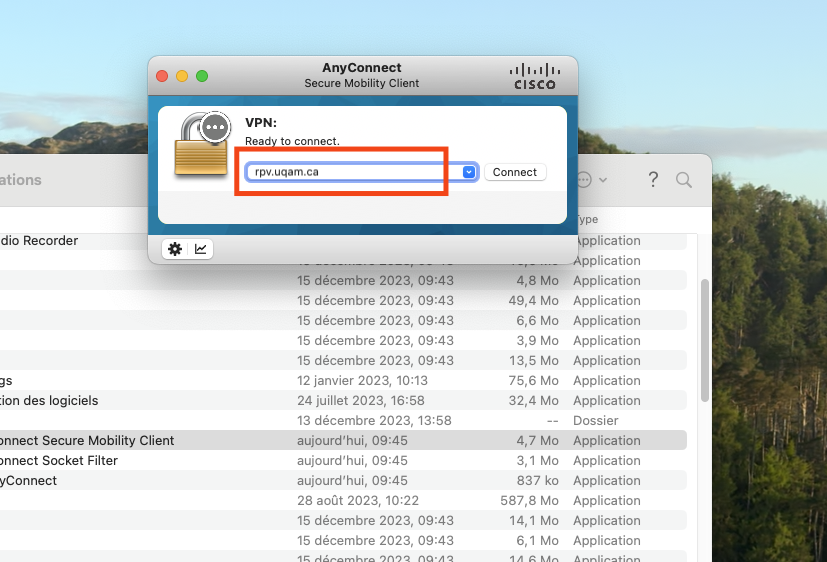Click Finder search magnifier icon

(684, 180)
